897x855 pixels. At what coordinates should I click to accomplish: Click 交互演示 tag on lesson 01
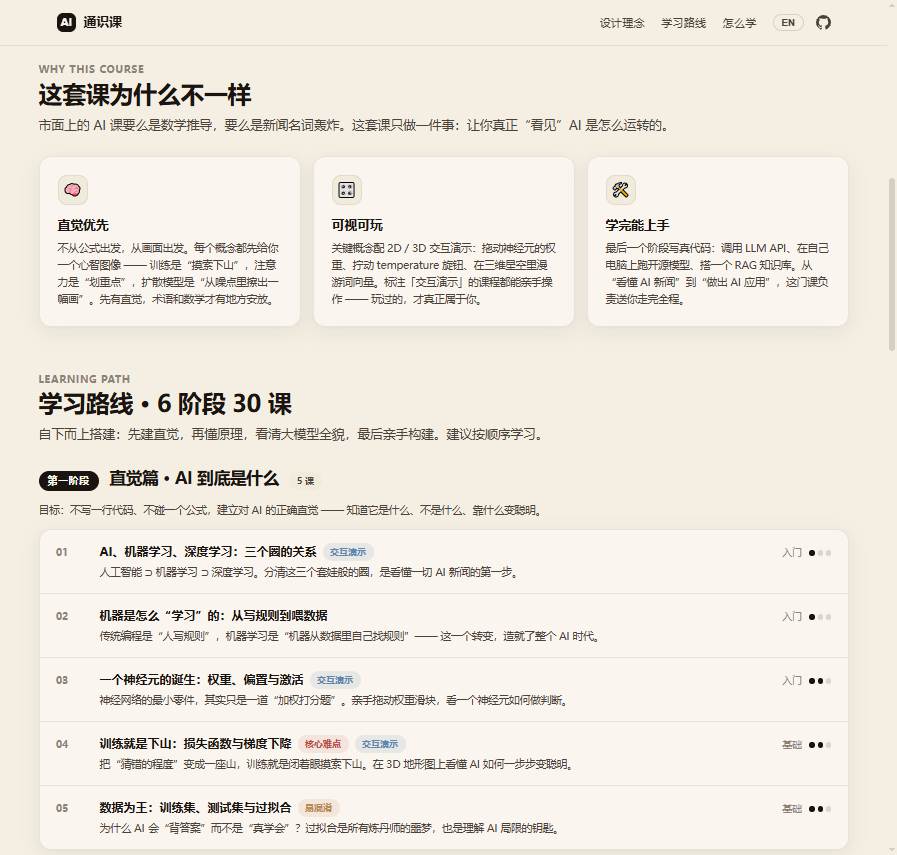348,552
